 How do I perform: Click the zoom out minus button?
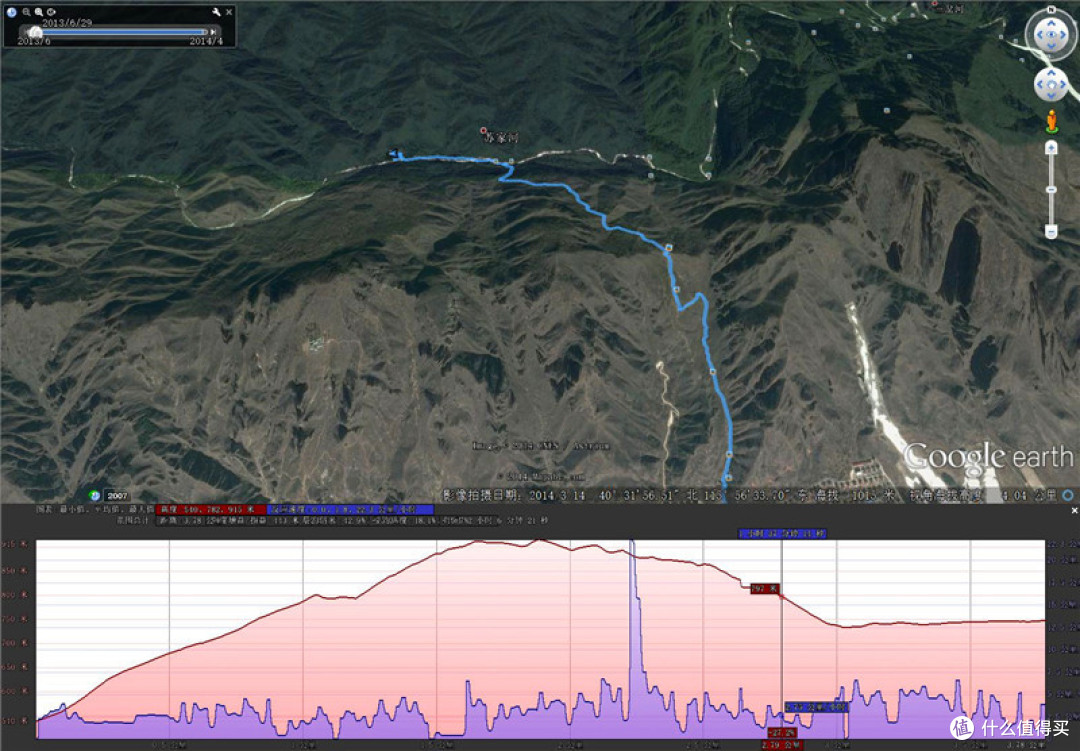pos(1051,232)
